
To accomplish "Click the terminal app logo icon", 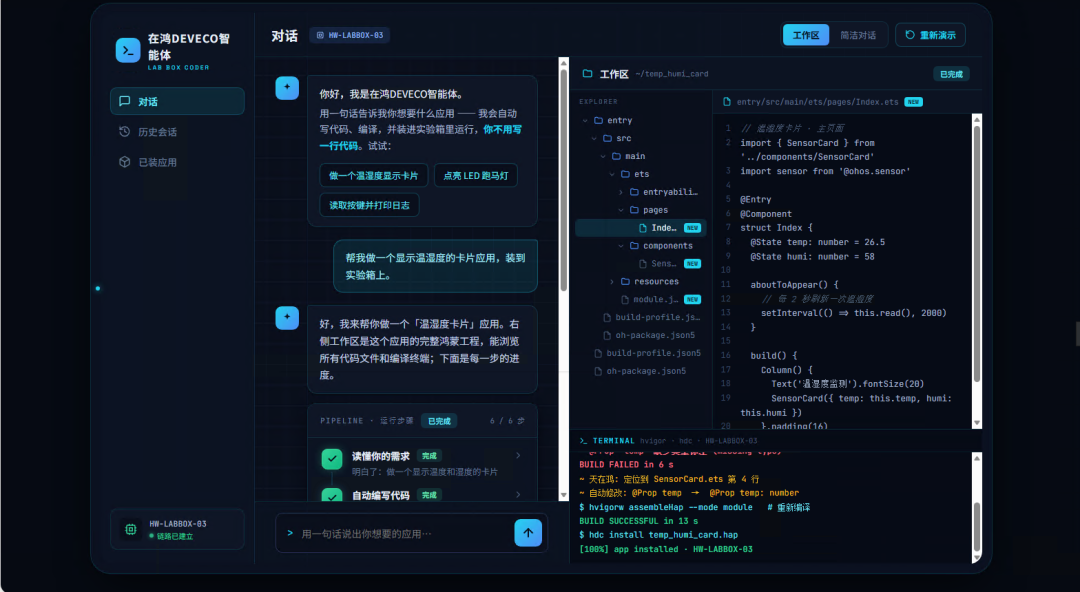I will pos(128,50).
